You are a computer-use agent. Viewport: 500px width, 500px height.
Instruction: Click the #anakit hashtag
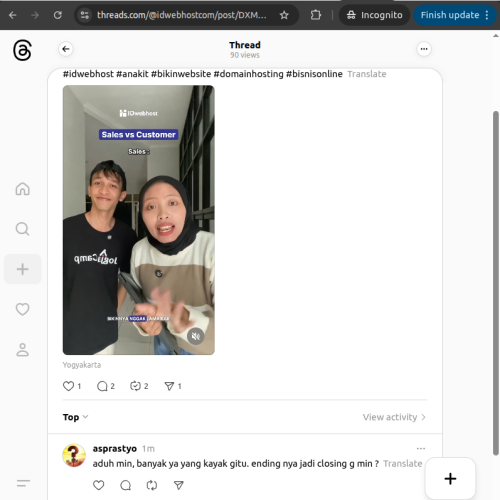[132, 74]
